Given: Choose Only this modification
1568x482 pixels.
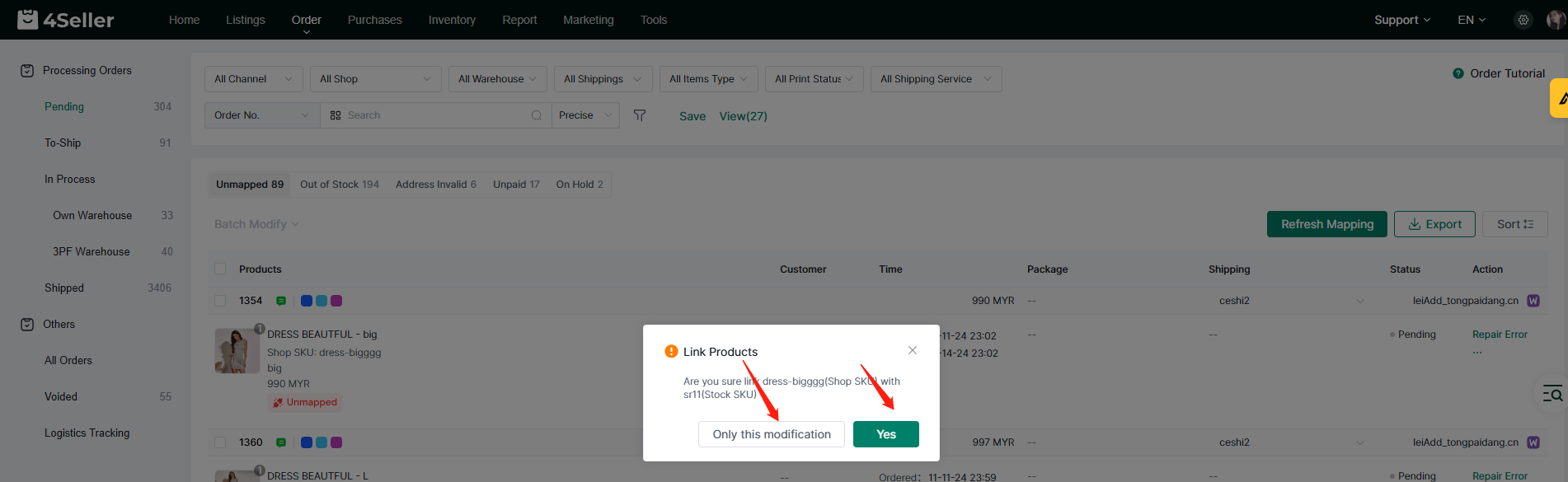Looking at the screenshot, I should tap(771, 434).
